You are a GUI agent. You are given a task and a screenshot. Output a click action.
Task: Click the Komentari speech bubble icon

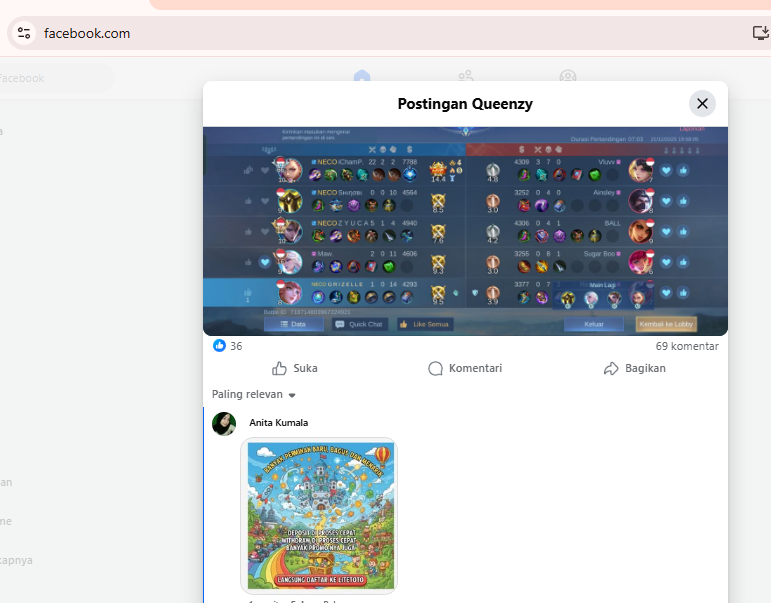(435, 368)
